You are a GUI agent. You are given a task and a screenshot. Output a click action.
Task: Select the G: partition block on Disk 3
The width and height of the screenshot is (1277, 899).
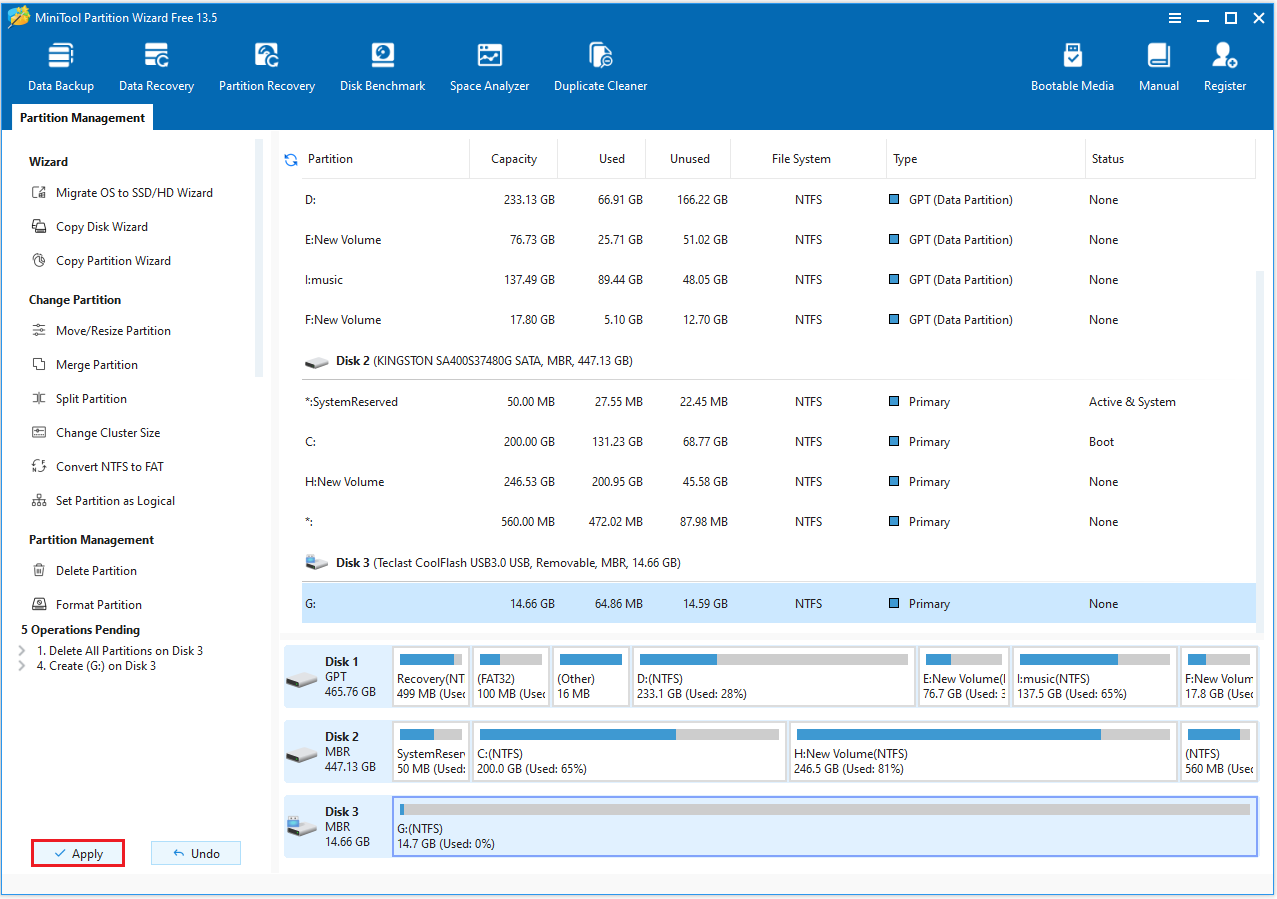(827, 827)
